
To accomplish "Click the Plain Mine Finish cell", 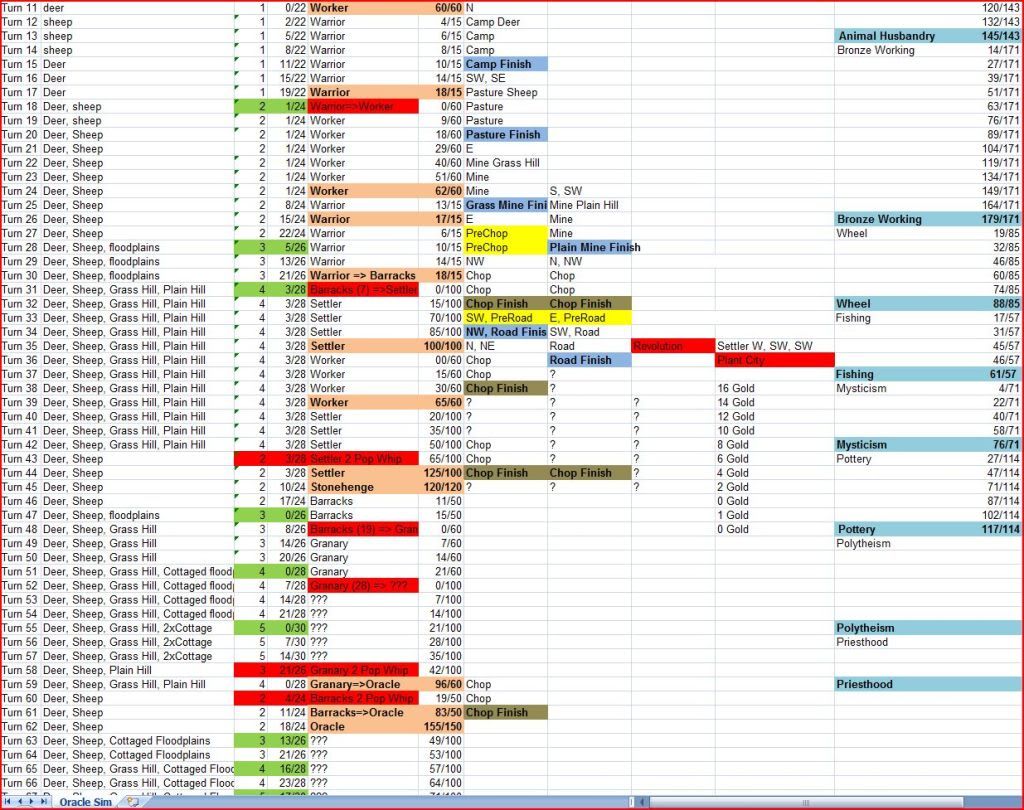I will click(590, 247).
